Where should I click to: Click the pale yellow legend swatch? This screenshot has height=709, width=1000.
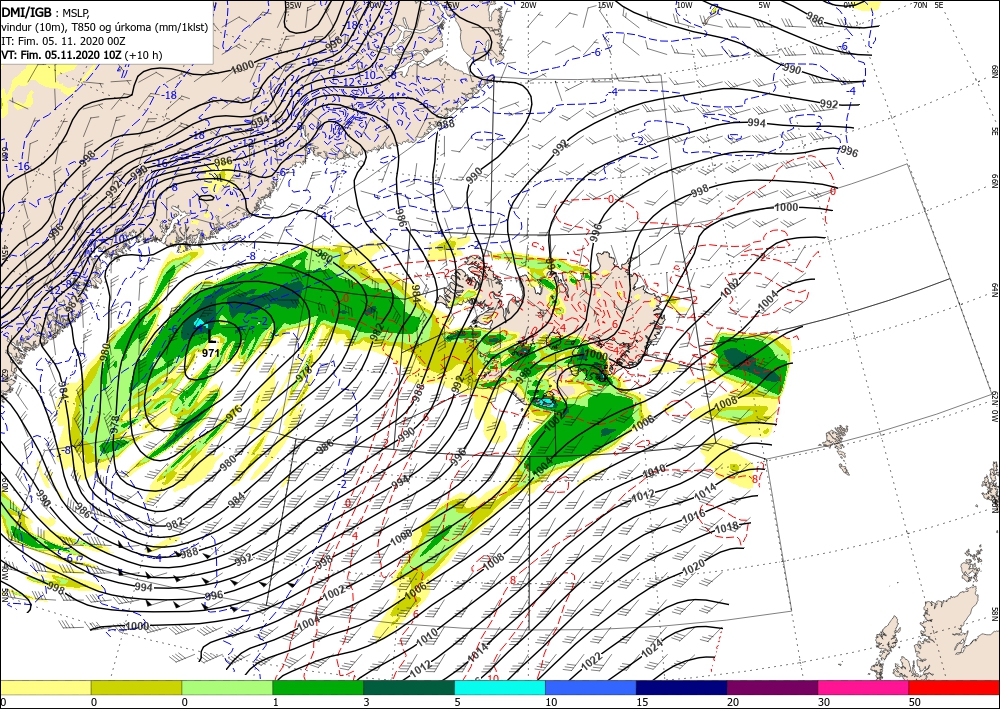point(45,687)
